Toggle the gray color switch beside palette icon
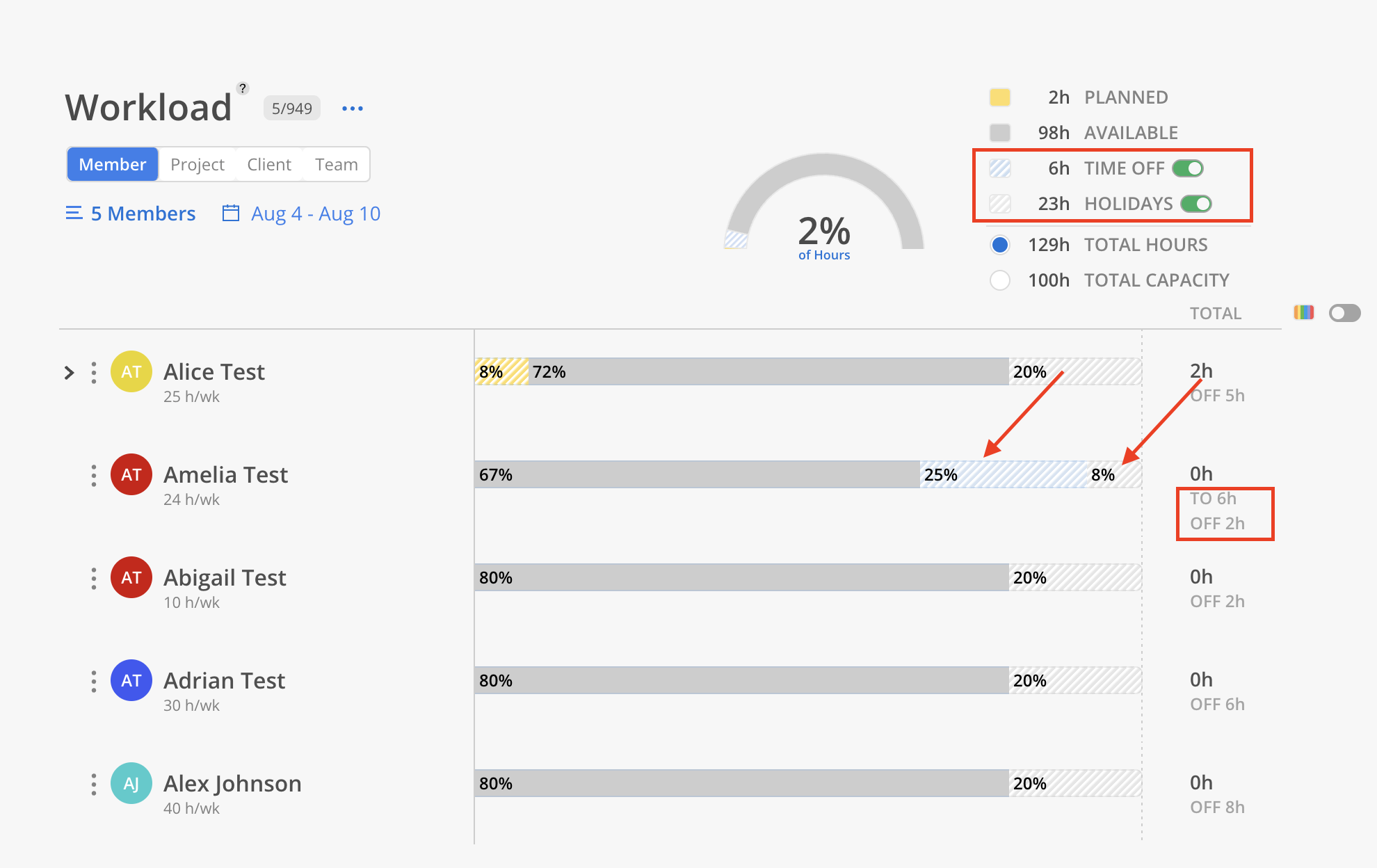Viewport: 1377px width, 868px height. [x=1344, y=313]
